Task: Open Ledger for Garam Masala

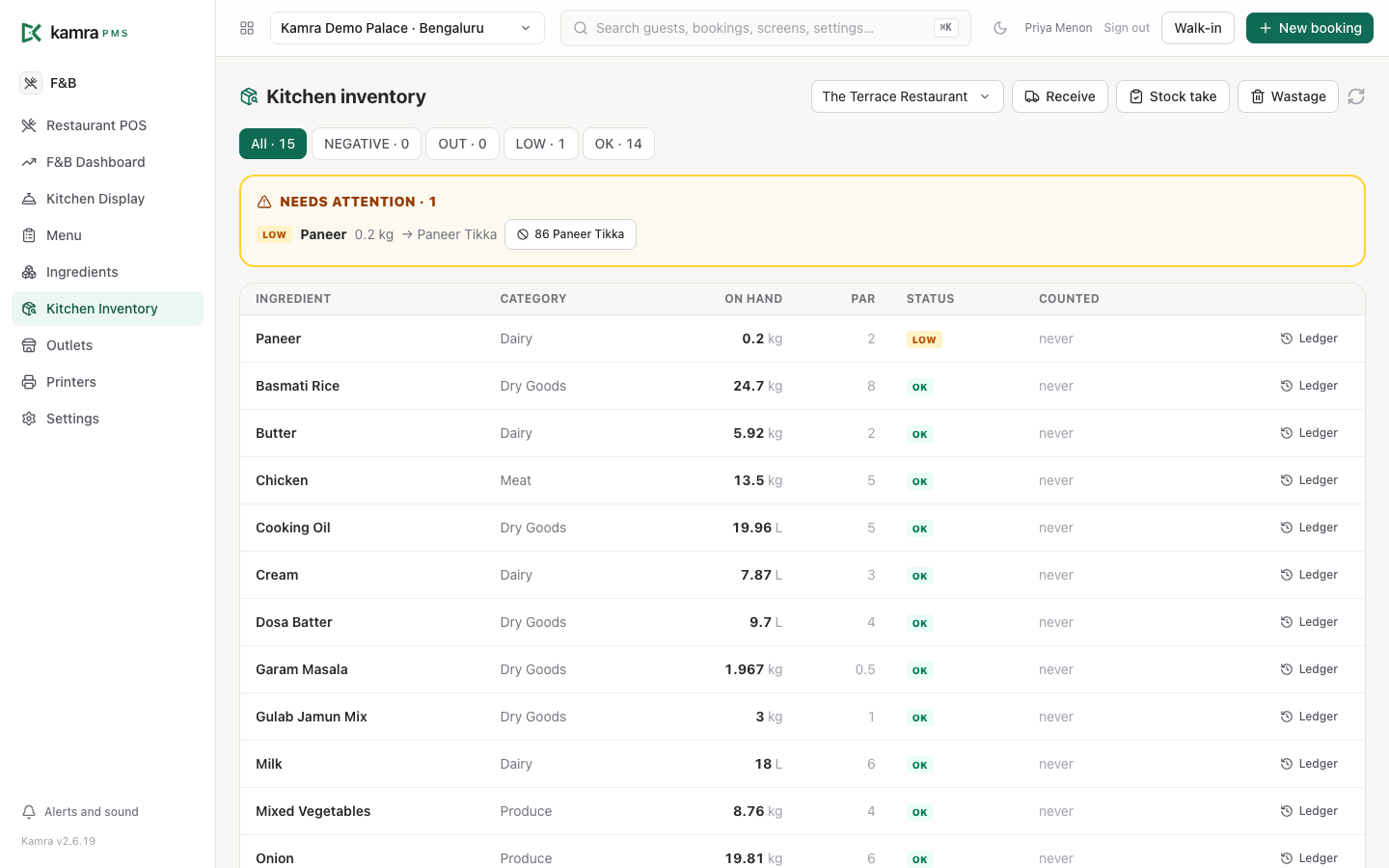Action: [1309, 669]
